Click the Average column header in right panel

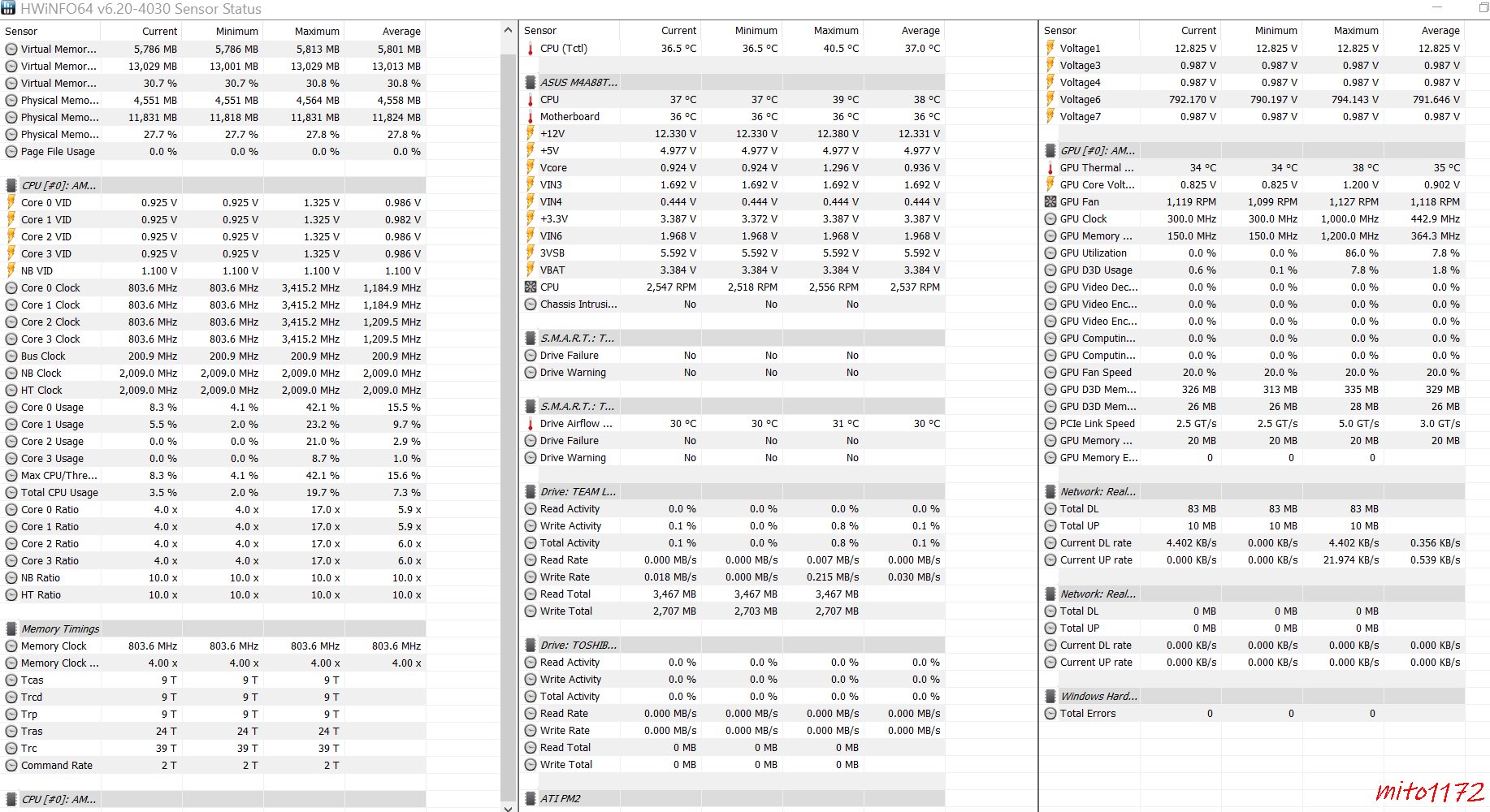[1423, 30]
